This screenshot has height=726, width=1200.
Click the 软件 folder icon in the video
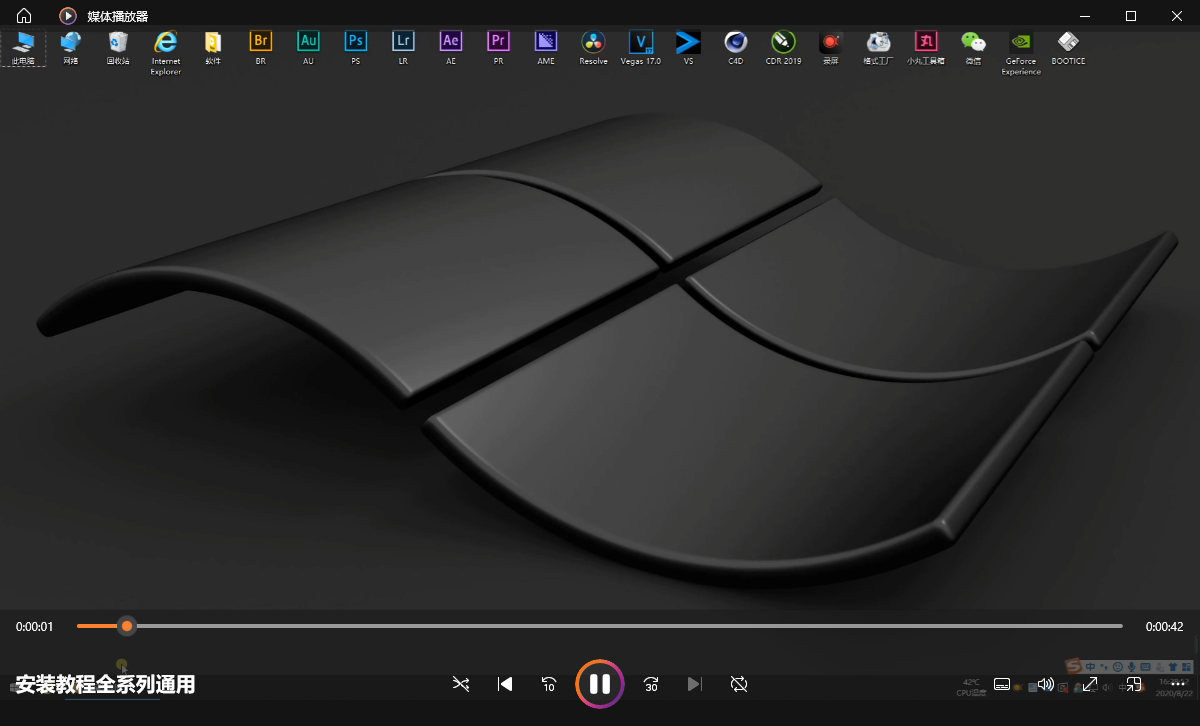[x=213, y=48]
